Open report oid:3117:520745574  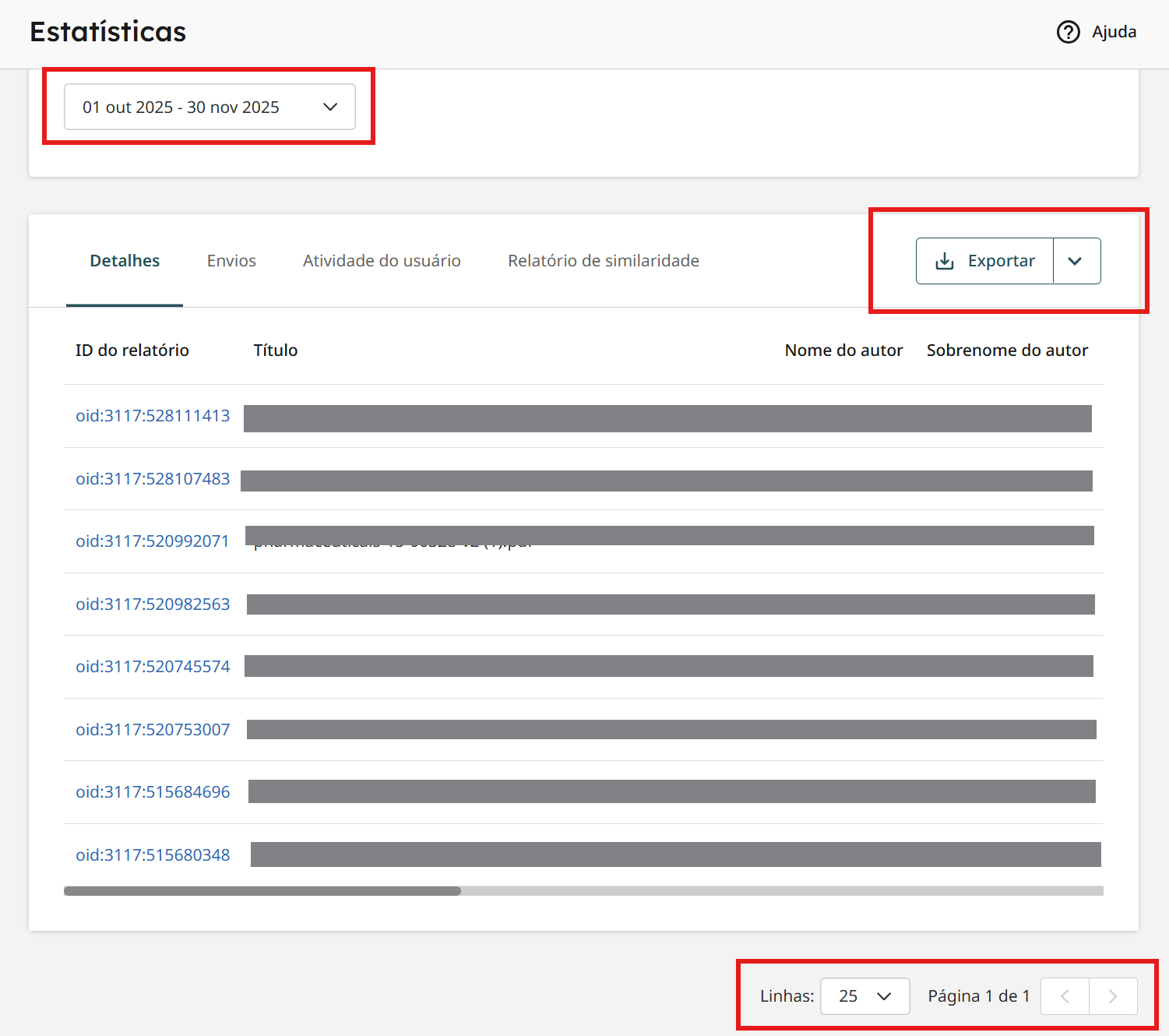[153, 667]
